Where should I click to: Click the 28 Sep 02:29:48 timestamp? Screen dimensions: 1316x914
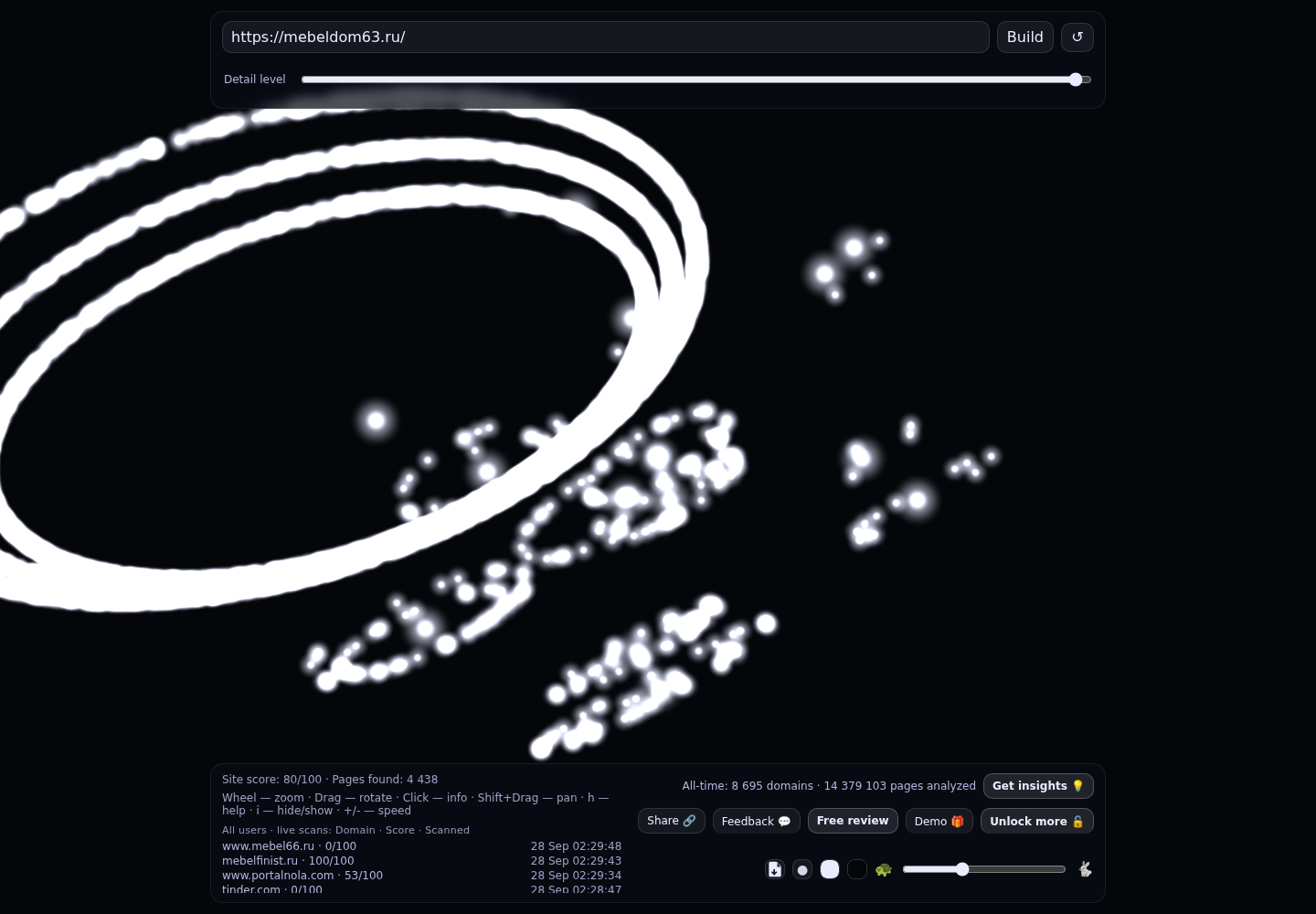[x=576, y=846]
